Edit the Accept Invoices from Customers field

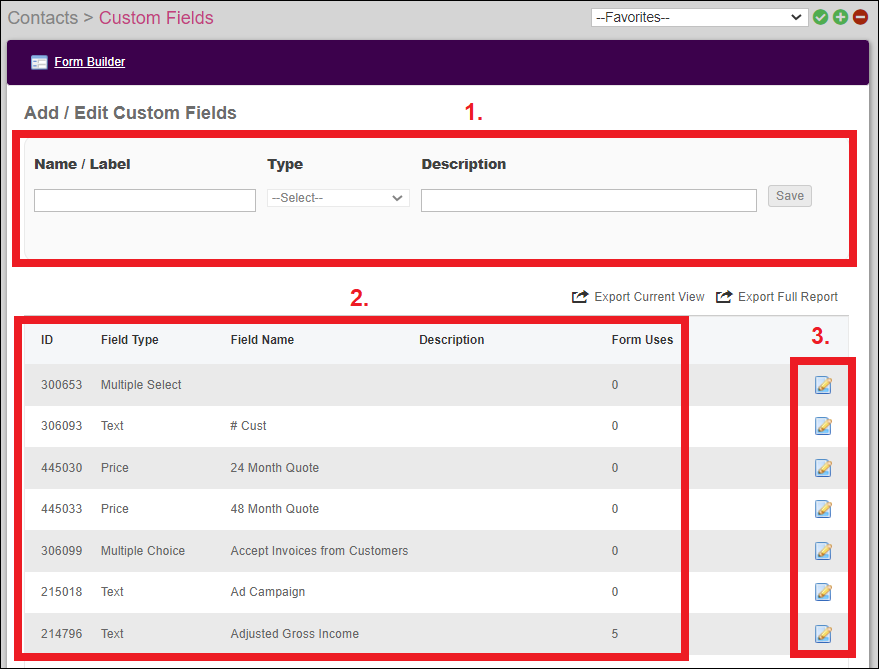tap(823, 551)
